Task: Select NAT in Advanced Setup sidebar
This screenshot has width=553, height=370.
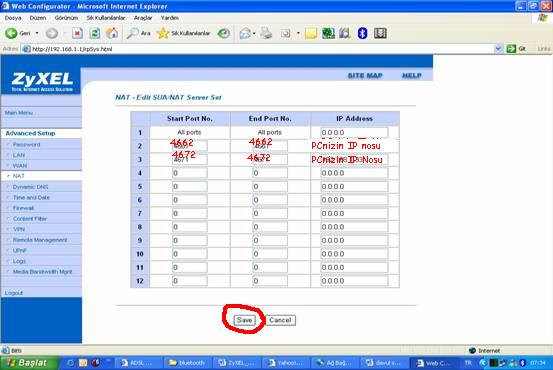Action: click(x=18, y=176)
